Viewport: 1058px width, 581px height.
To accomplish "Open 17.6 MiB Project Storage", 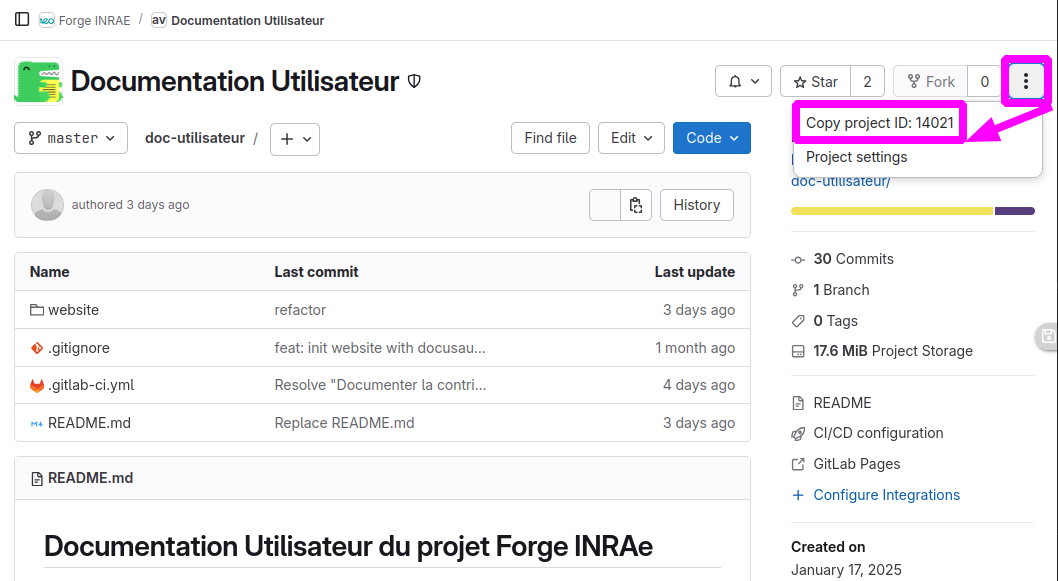I will 893,351.
